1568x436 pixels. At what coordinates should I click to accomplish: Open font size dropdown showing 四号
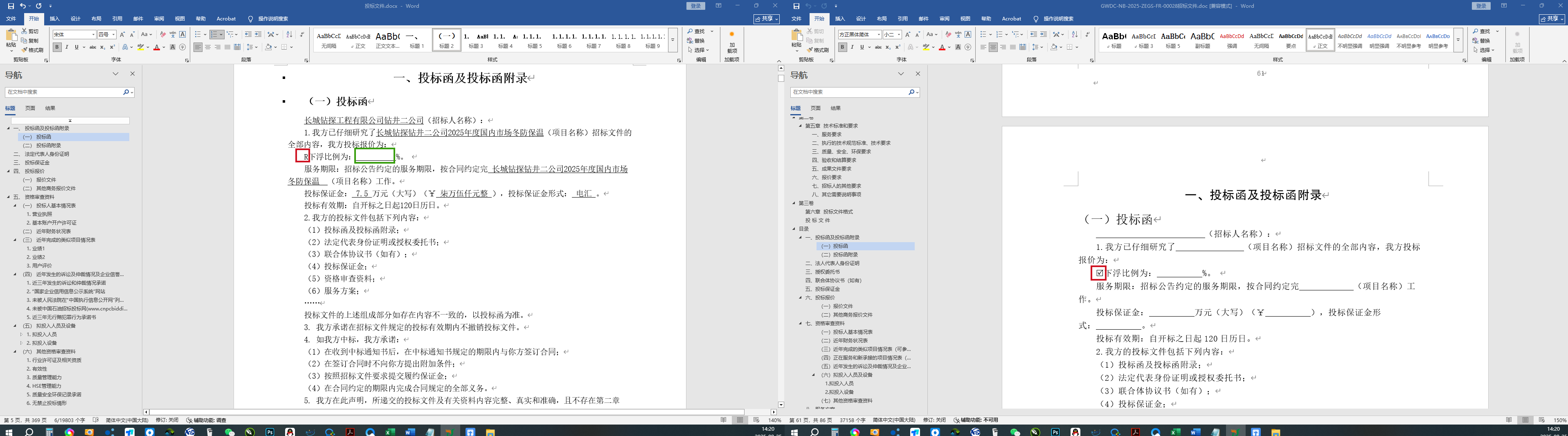tap(114, 35)
